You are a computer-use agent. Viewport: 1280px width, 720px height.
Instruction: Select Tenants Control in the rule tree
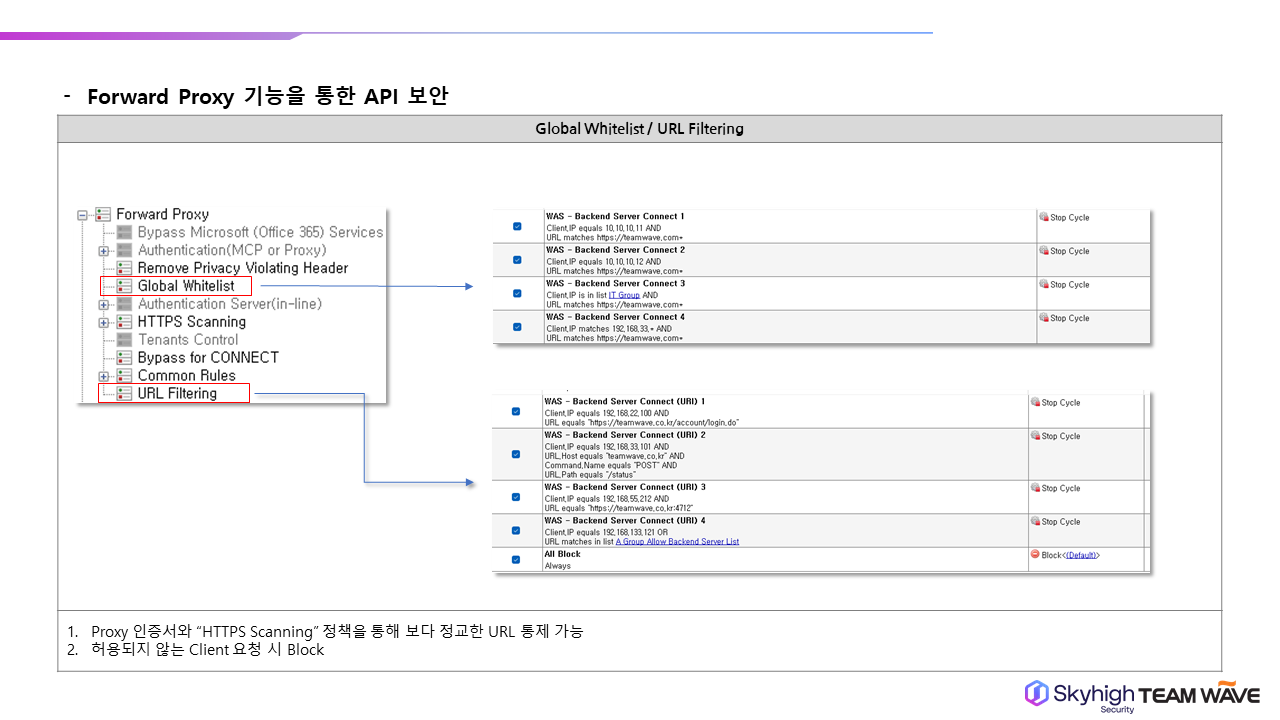187,340
